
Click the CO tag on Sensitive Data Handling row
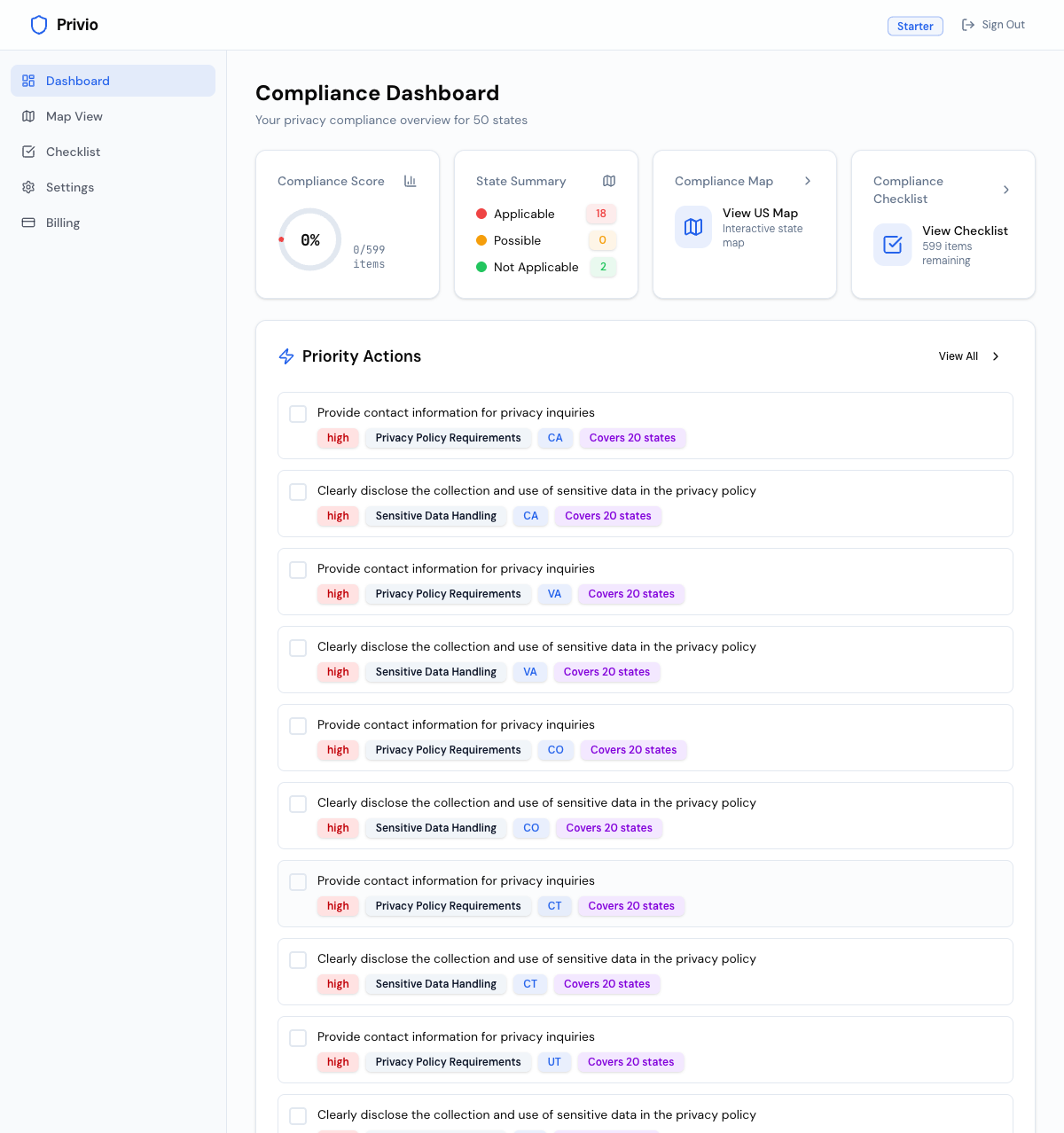[531, 828]
